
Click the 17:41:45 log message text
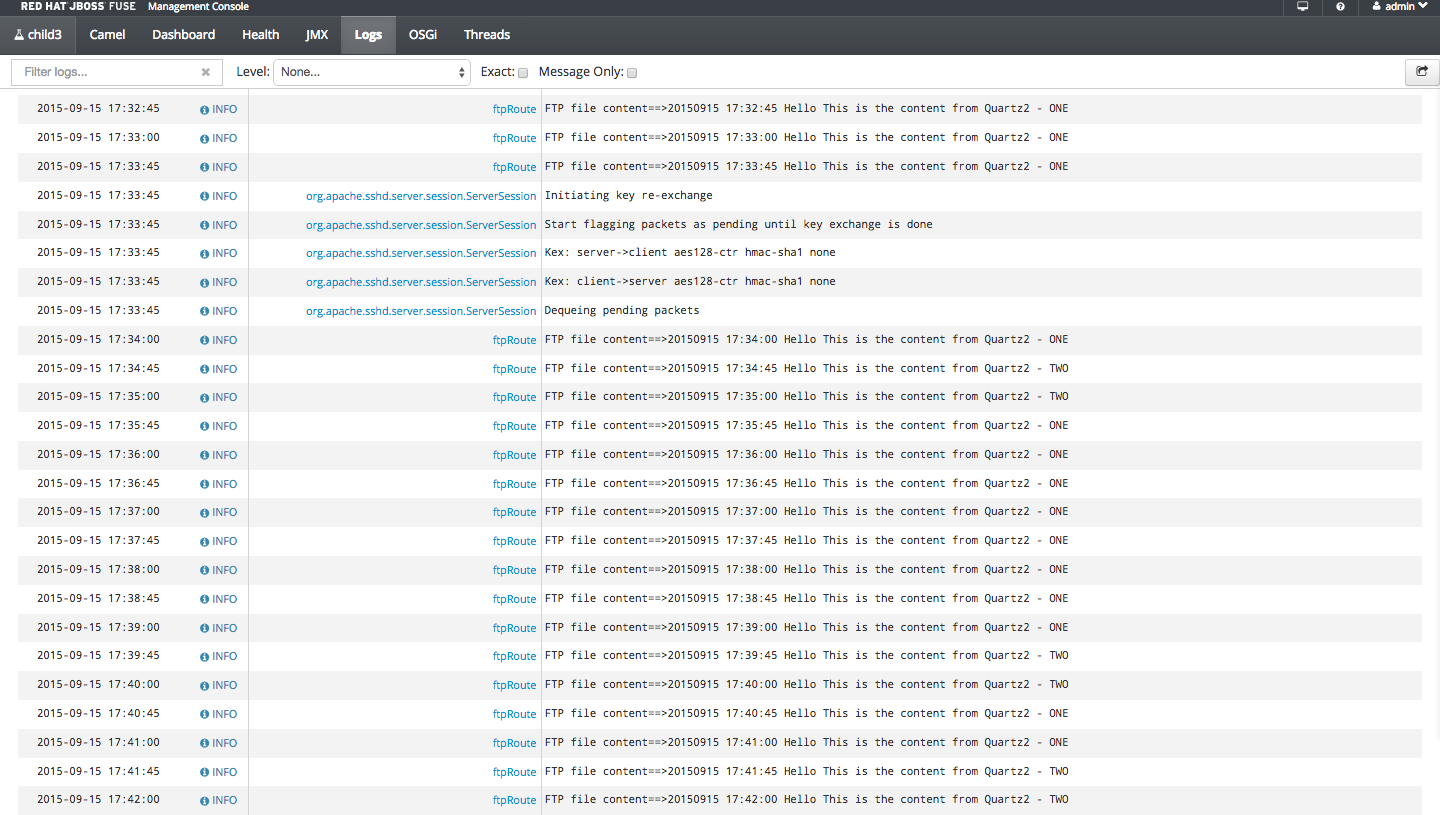click(x=806, y=772)
